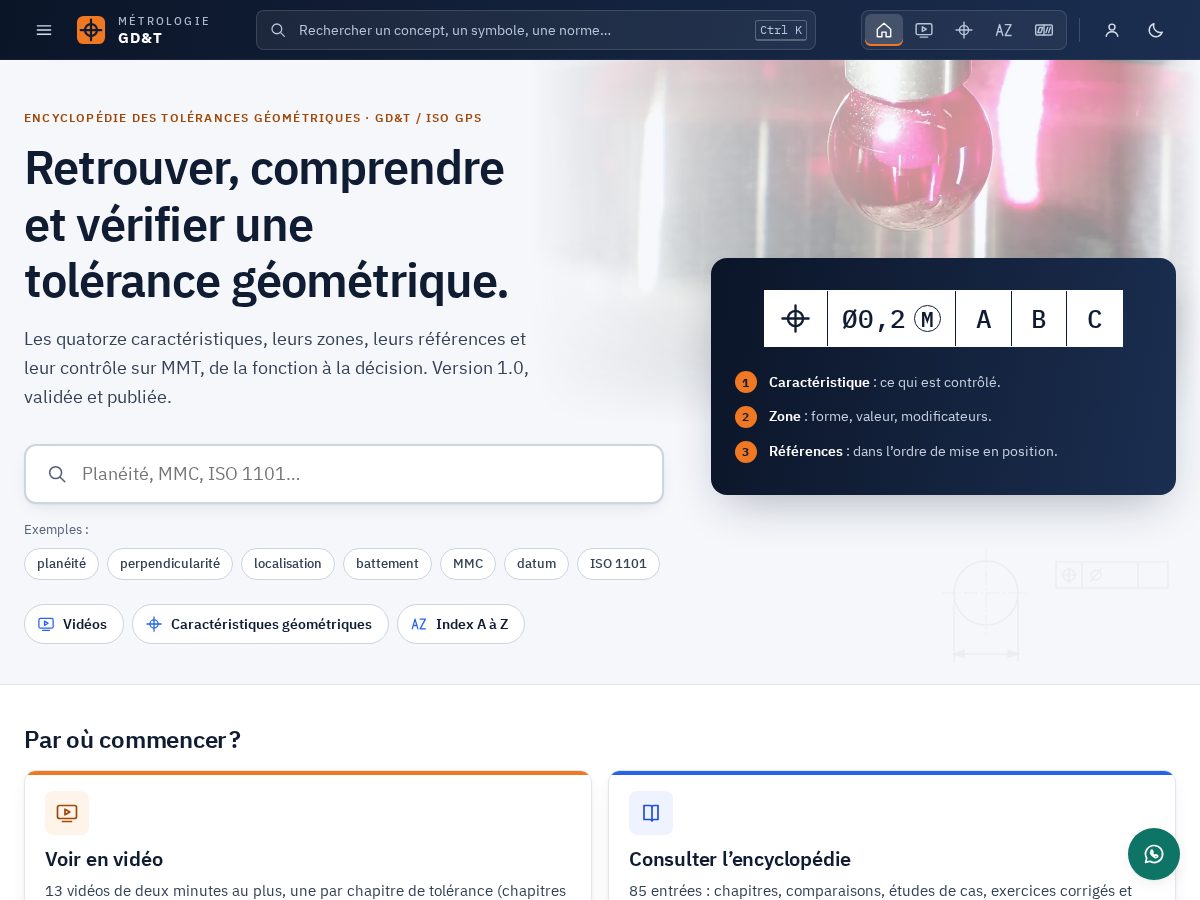Click the orange step 1 Caractéristique badge
Screen dimensions: 1200x900
746,382
